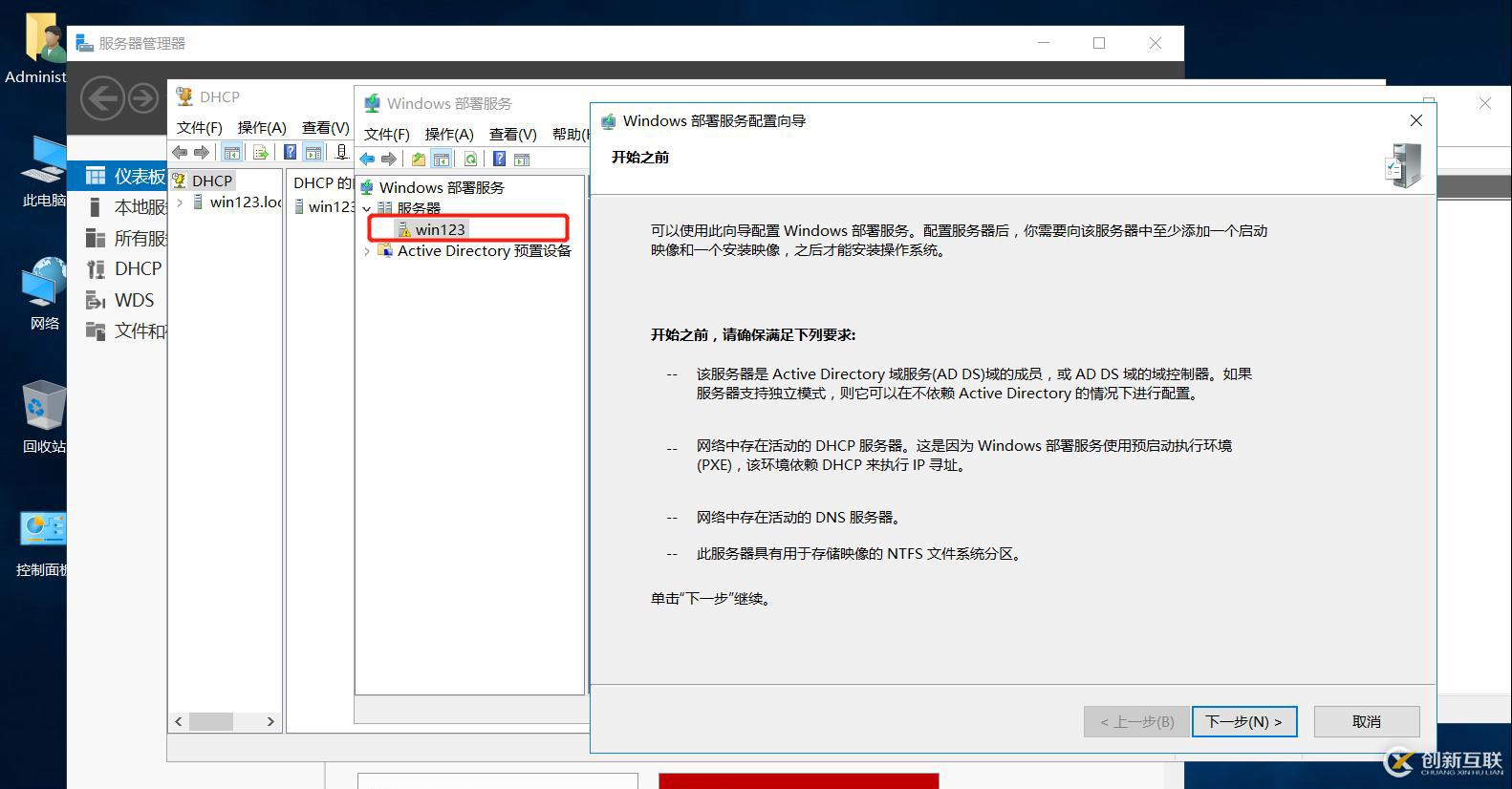Toggle console tree icon in DHCP toolbar
Viewport: 1512px width, 789px height.
(x=231, y=152)
